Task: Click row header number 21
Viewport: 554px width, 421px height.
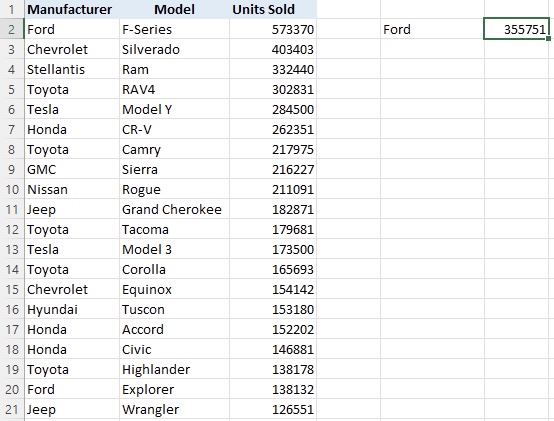Action: (x=12, y=410)
